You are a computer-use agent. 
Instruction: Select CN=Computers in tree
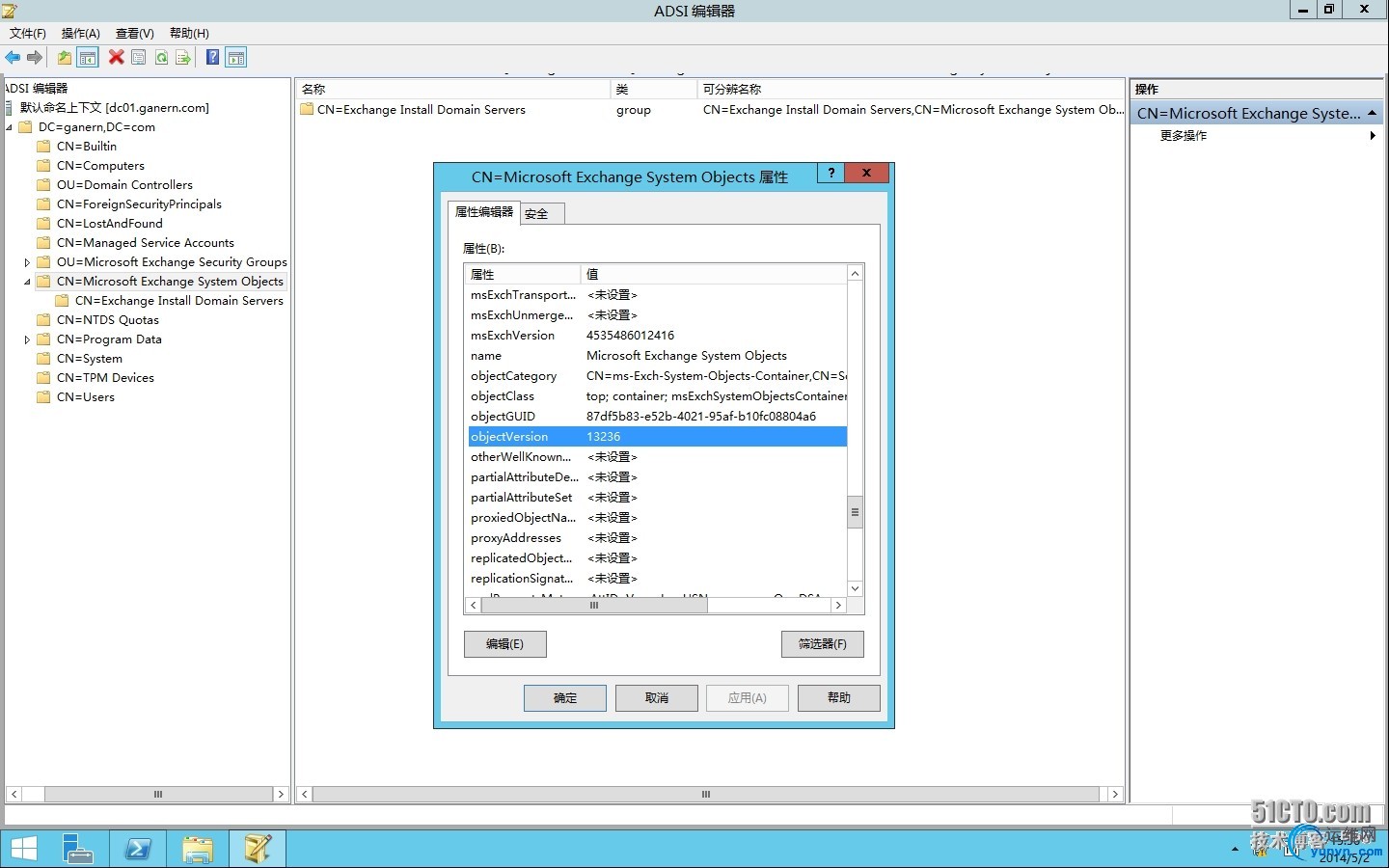coord(100,166)
